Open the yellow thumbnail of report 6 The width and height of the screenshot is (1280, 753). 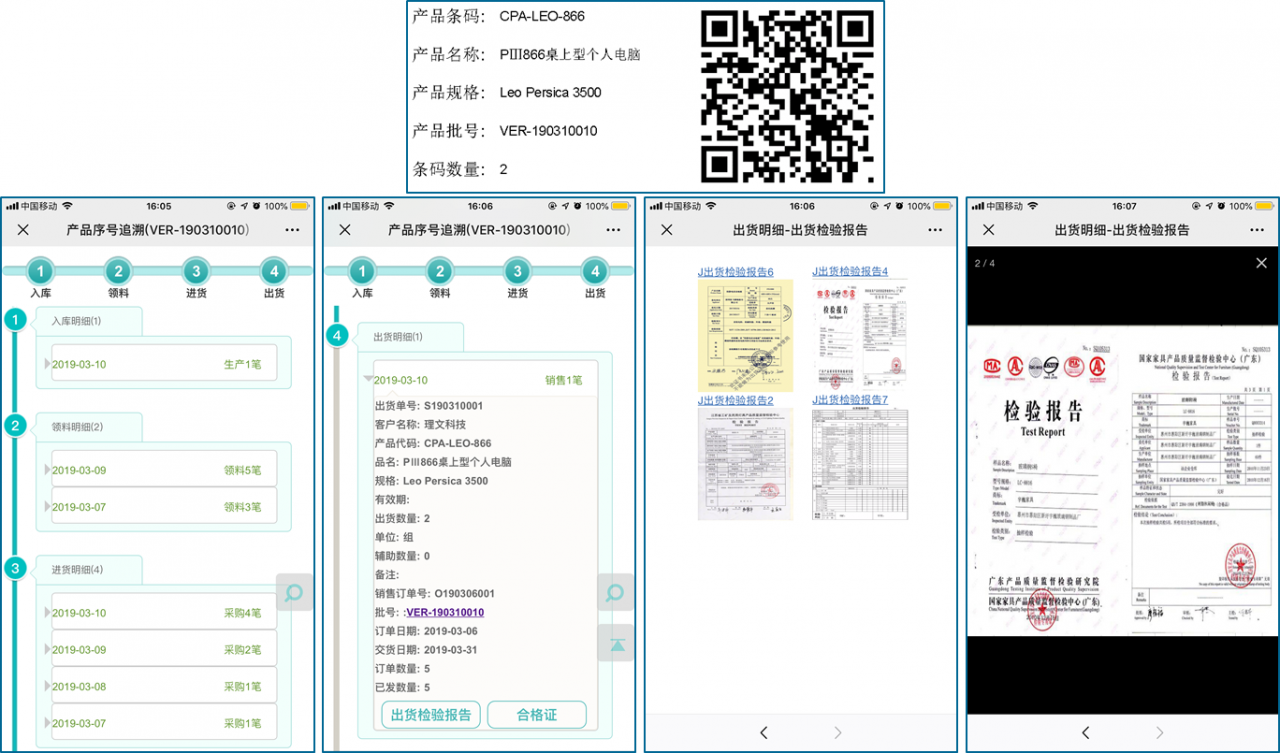[745, 335]
